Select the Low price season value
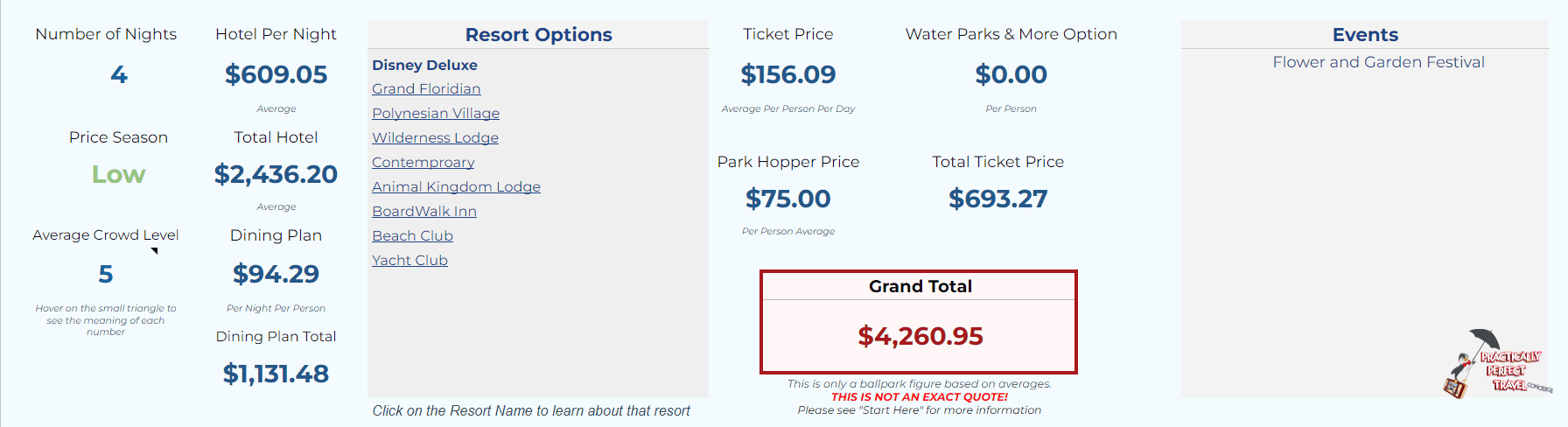 click(x=118, y=174)
